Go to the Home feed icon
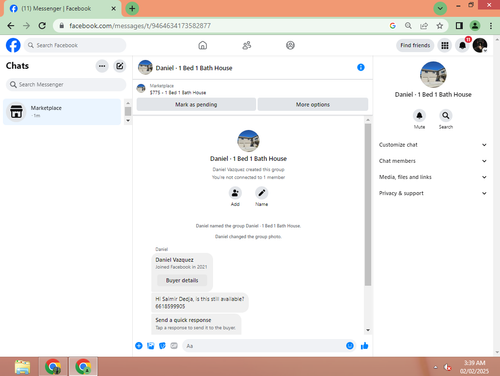 (203, 45)
